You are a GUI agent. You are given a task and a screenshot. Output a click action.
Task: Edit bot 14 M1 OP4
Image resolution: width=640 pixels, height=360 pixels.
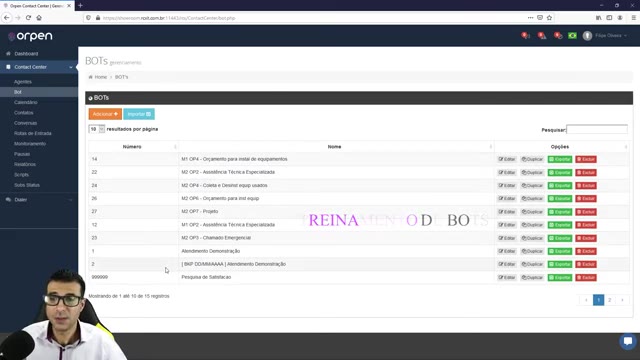click(507, 159)
